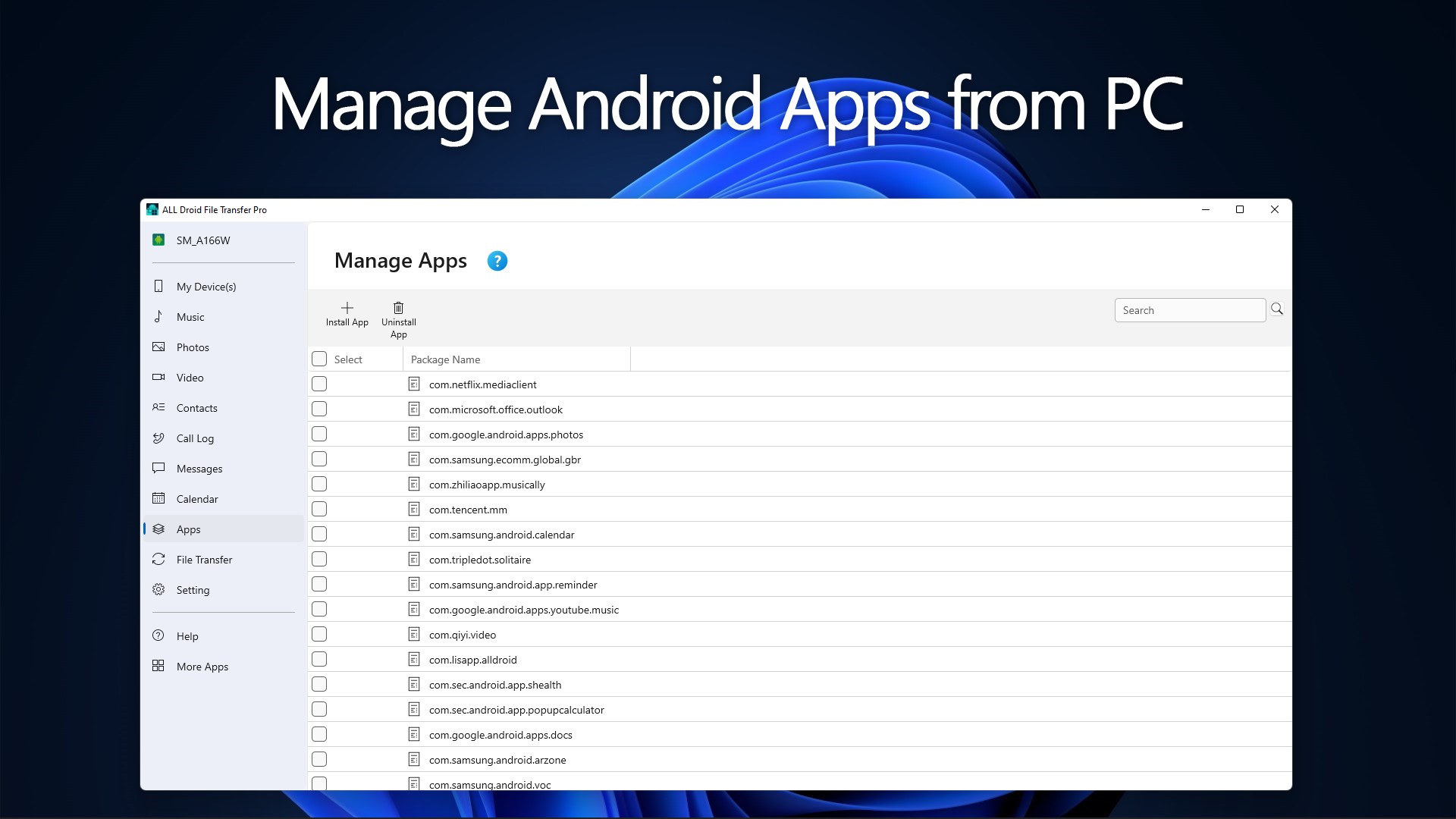Switch to the Messages sidebar tab
1456x819 pixels.
[x=199, y=469]
